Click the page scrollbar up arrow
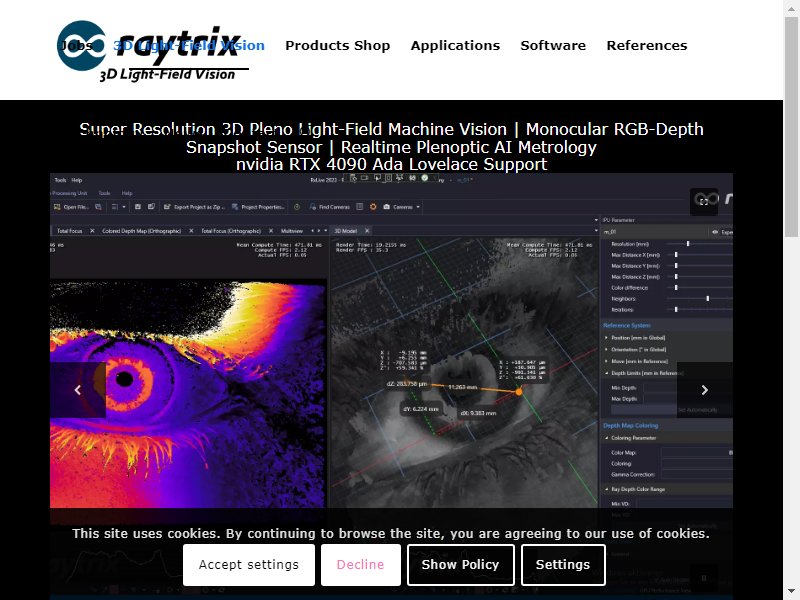The height and width of the screenshot is (600, 800). 791,8
